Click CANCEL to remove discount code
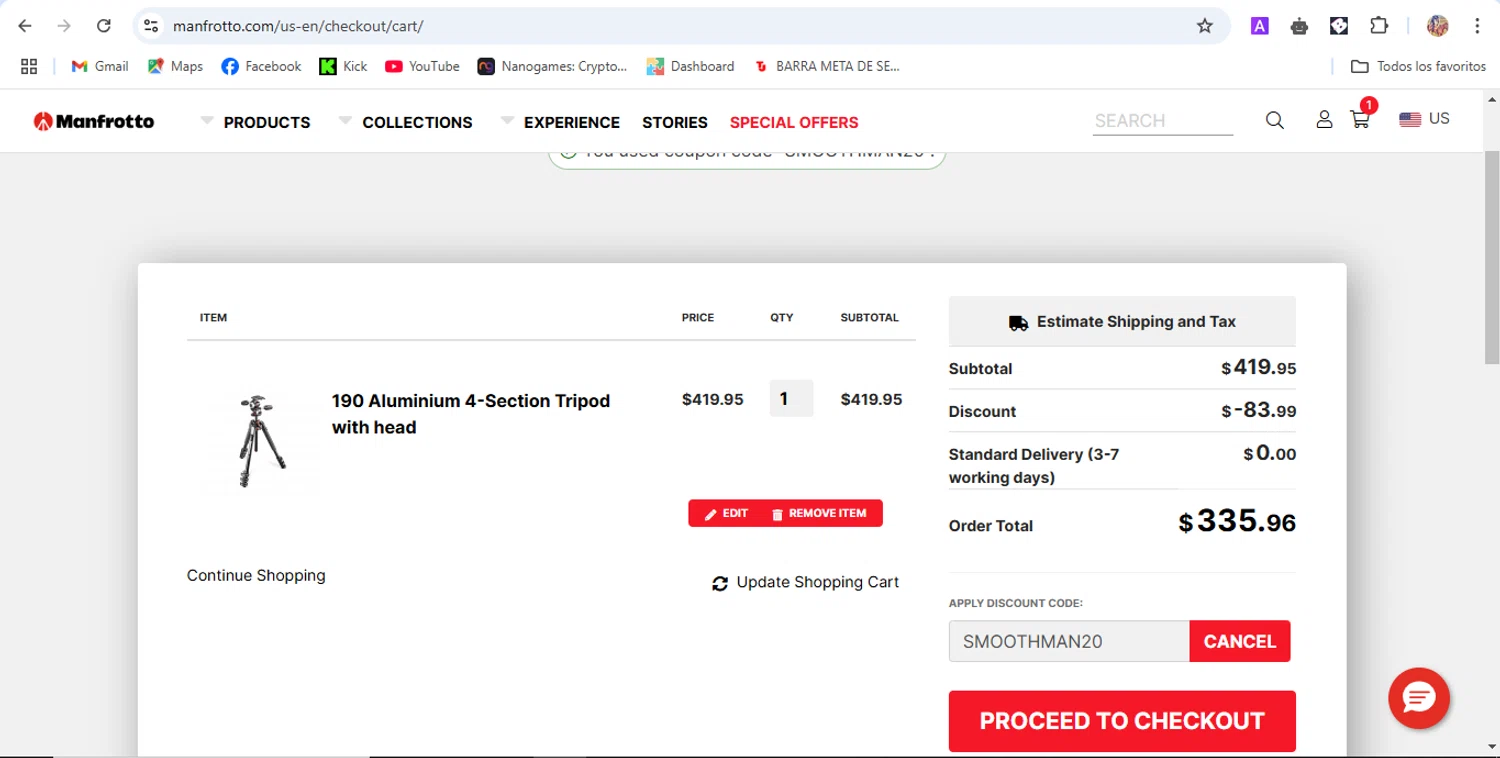 (x=1240, y=641)
